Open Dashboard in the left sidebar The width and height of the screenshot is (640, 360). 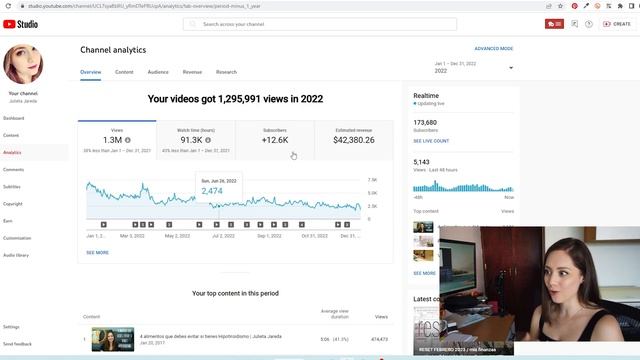click(x=14, y=118)
